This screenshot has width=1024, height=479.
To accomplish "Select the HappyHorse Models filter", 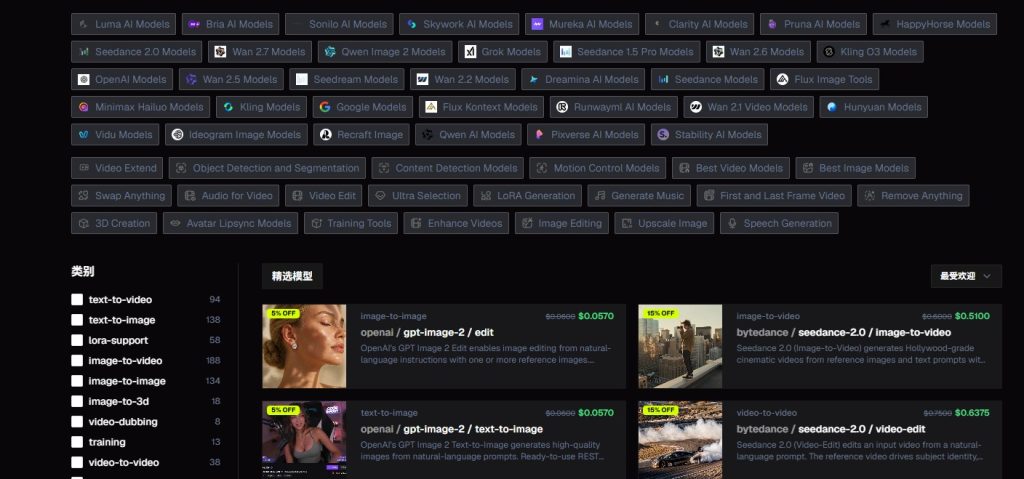I will (935, 24).
